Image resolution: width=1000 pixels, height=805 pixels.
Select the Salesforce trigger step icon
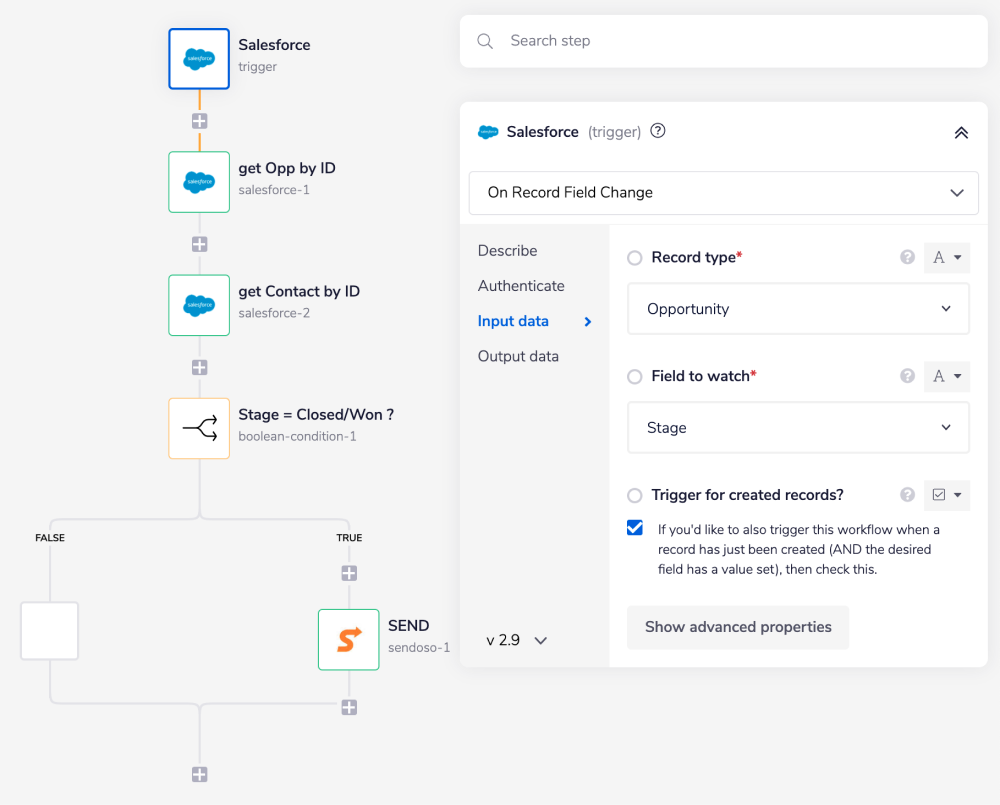click(x=199, y=59)
